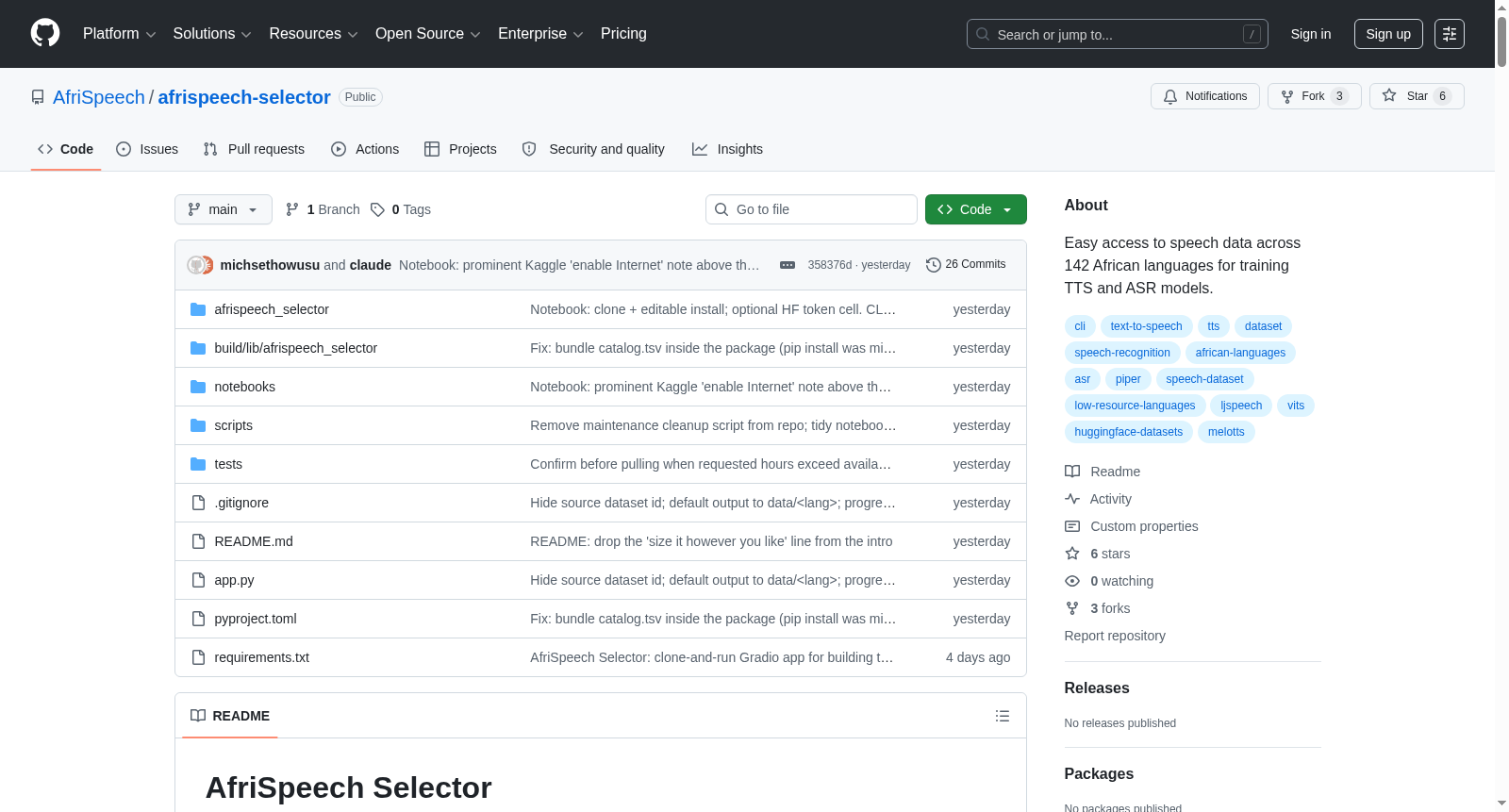Expand the Solutions menu
1509x812 pixels.
(x=212, y=34)
